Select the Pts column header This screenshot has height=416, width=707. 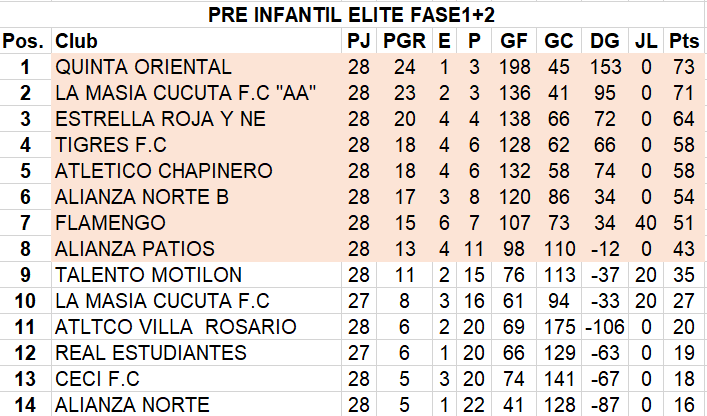[x=684, y=41]
